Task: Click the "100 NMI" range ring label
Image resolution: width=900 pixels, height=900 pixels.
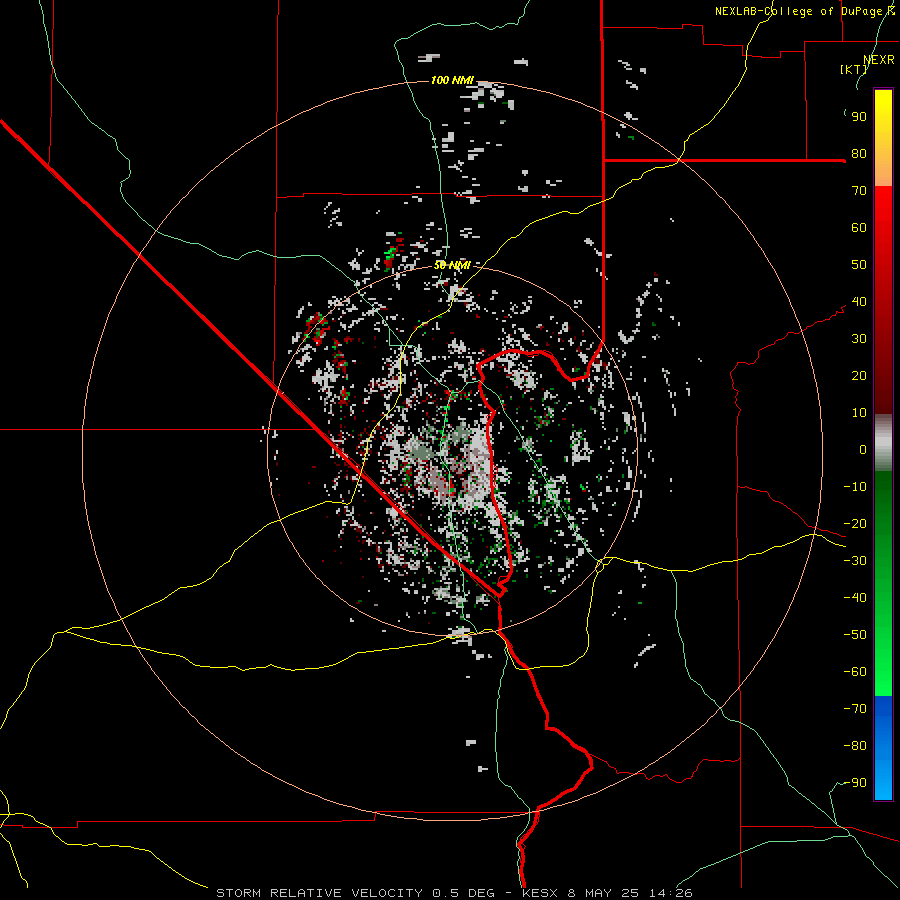Action: coord(452,80)
